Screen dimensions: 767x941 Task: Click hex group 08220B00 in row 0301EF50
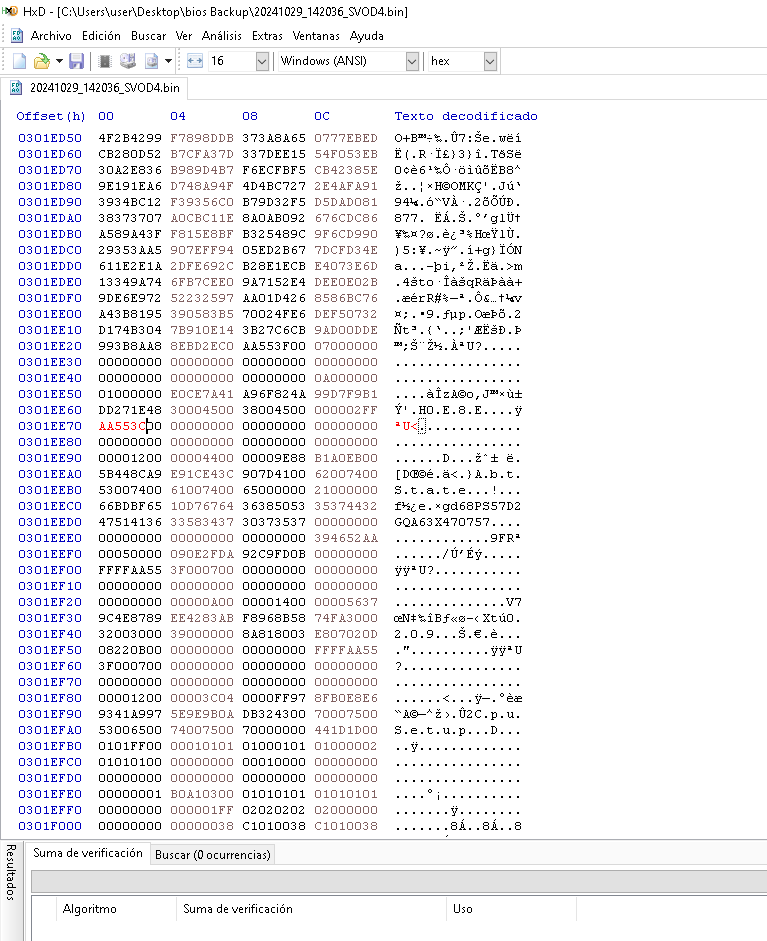[130, 650]
